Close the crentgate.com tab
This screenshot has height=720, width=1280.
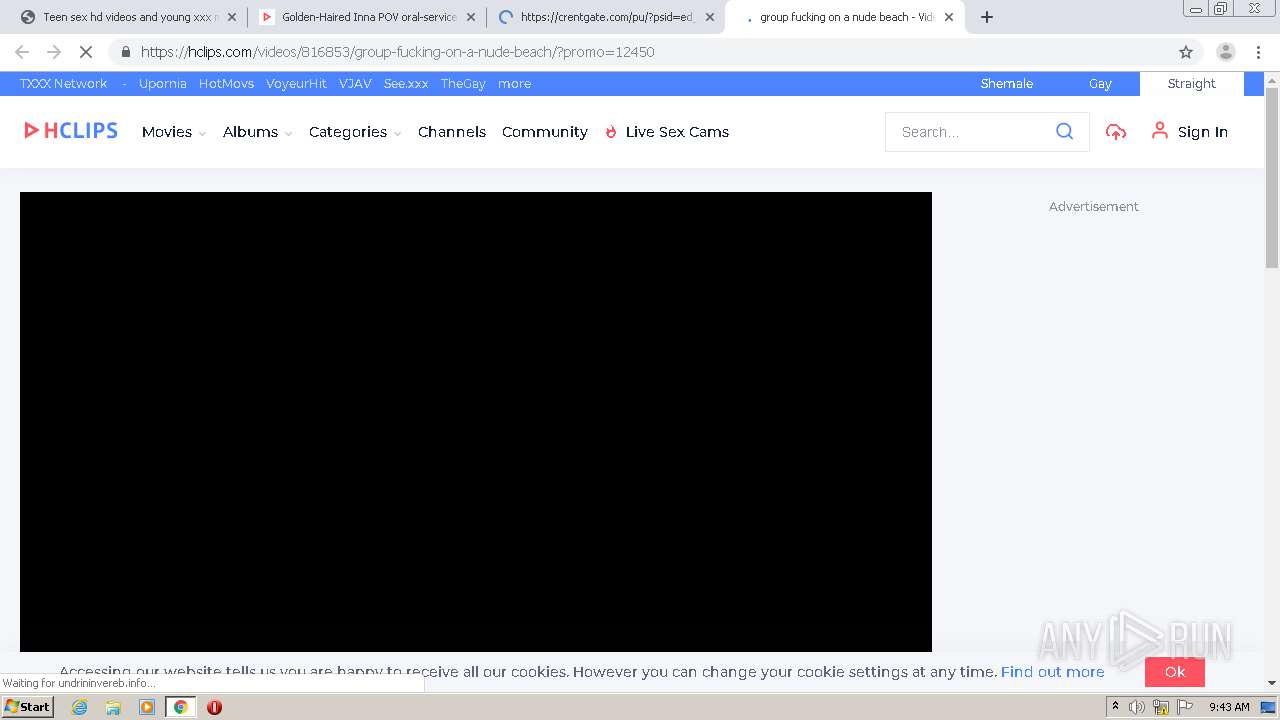[x=710, y=17]
